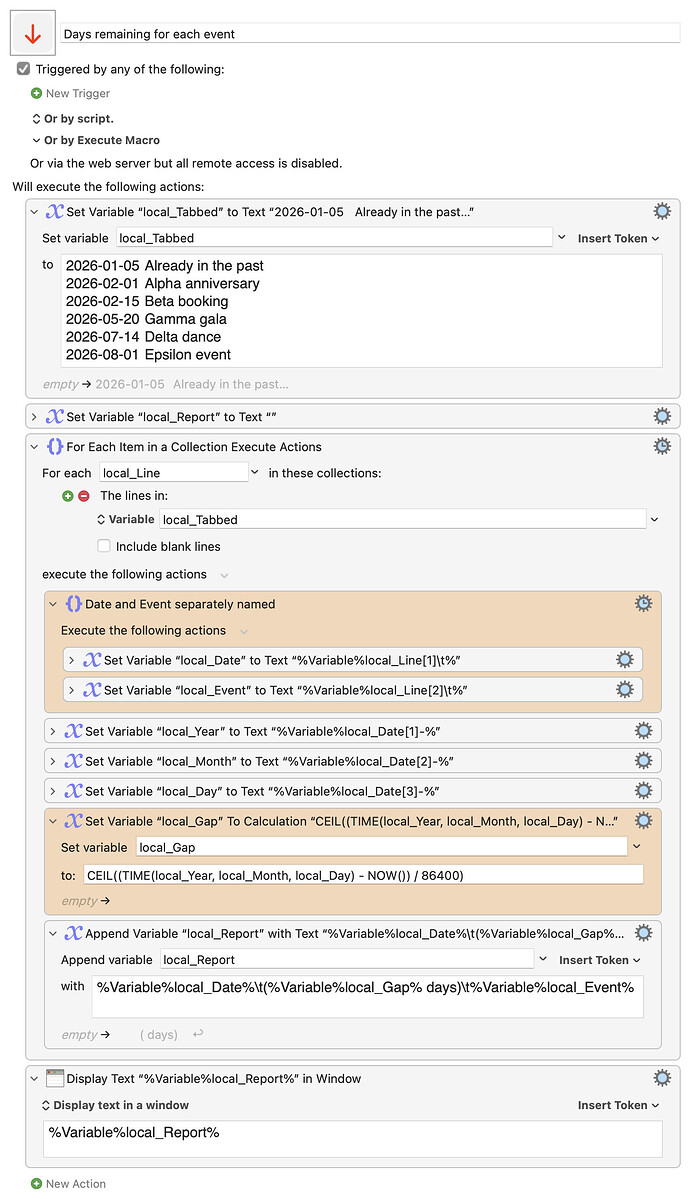Open Insert Token dropdown on local_Tabbed action
Viewport: 690px width, 1199px height.
tap(618, 237)
